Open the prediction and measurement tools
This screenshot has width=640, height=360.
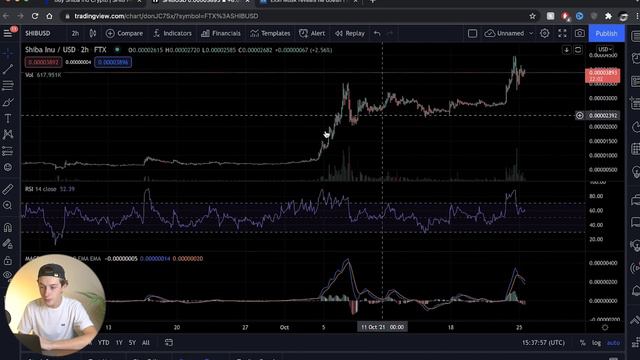pyautogui.click(x=8, y=151)
